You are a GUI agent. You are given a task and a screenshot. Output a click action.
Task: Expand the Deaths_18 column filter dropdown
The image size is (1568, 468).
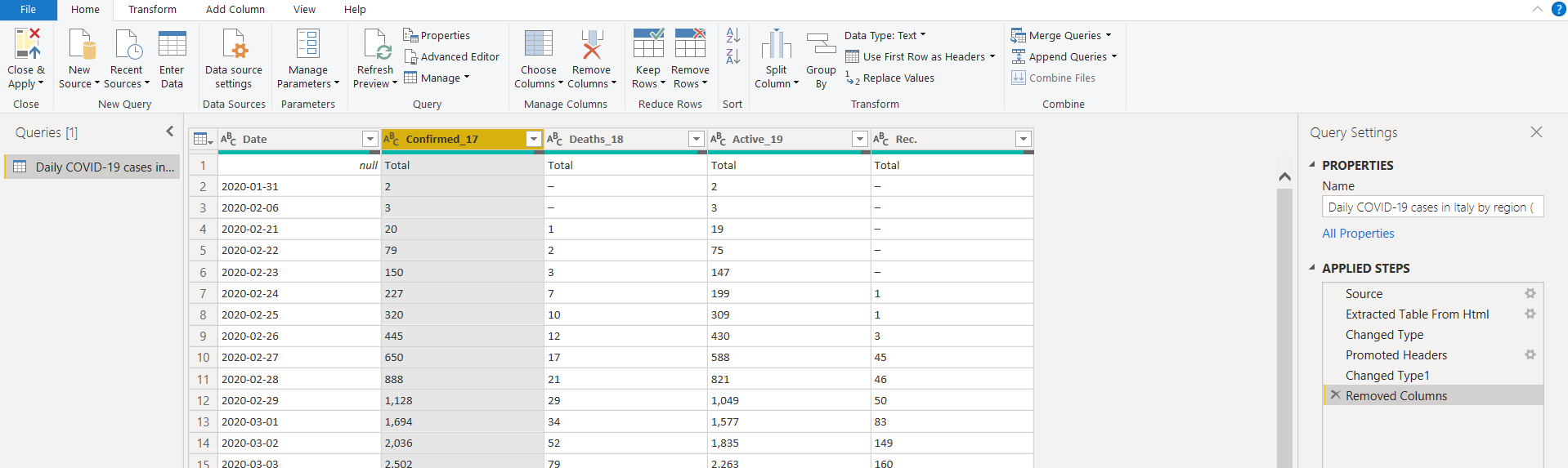697,140
